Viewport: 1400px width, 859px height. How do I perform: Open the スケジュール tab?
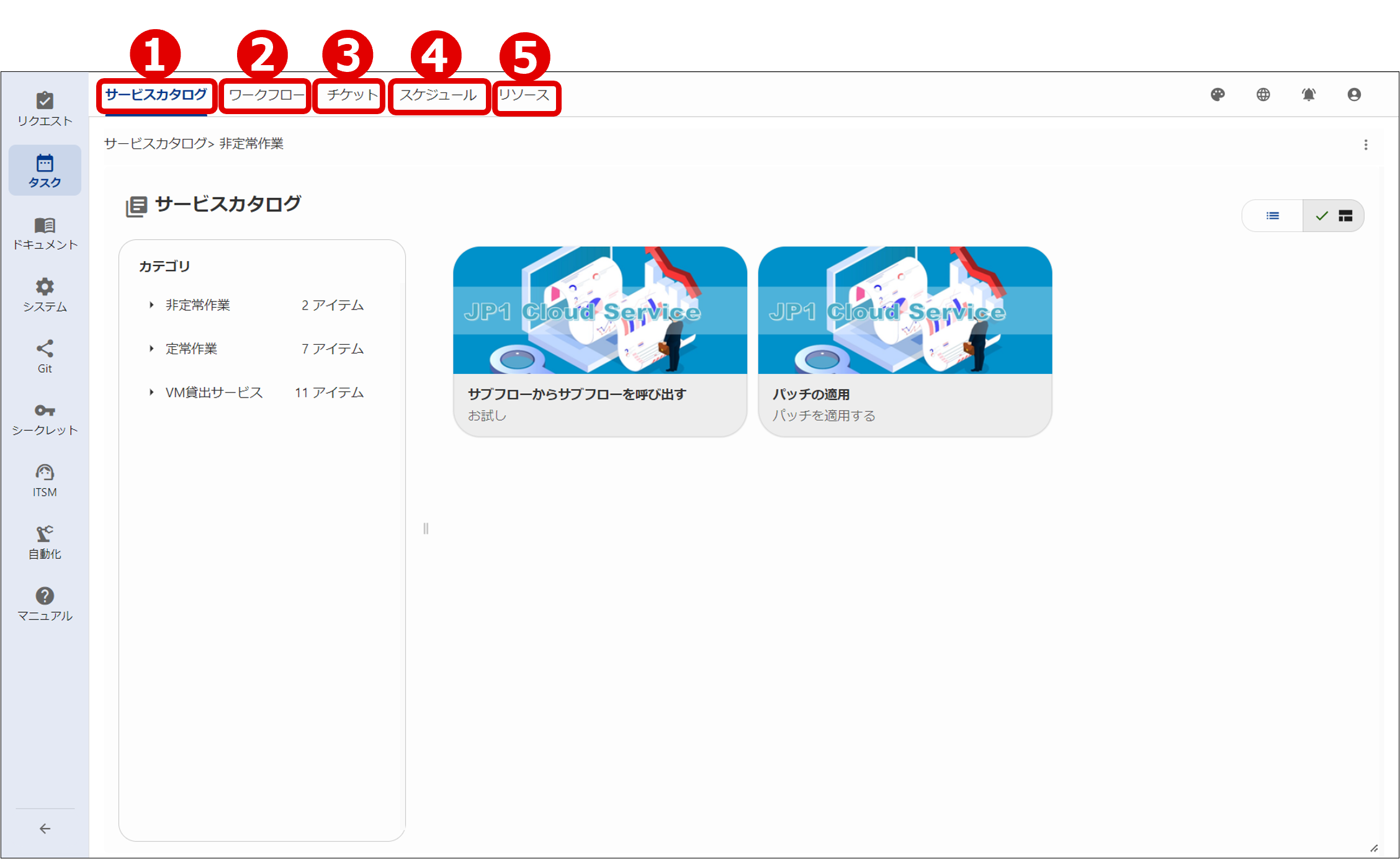click(x=438, y=95)
